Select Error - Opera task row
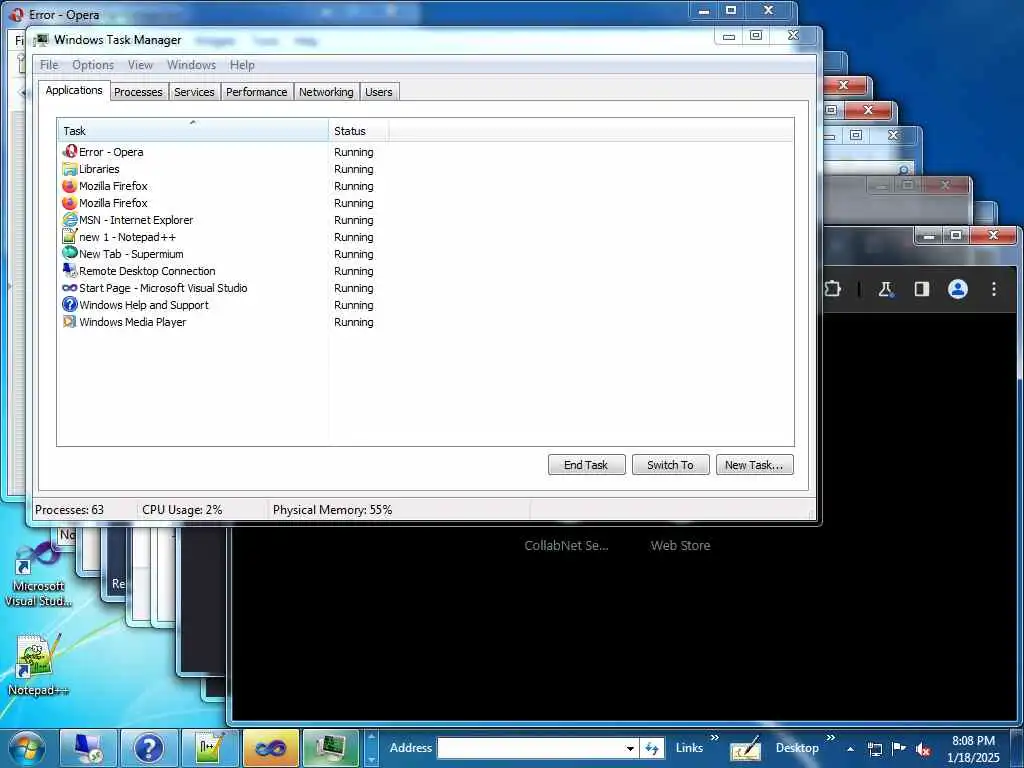1024x768 pixels. point(425,152)
